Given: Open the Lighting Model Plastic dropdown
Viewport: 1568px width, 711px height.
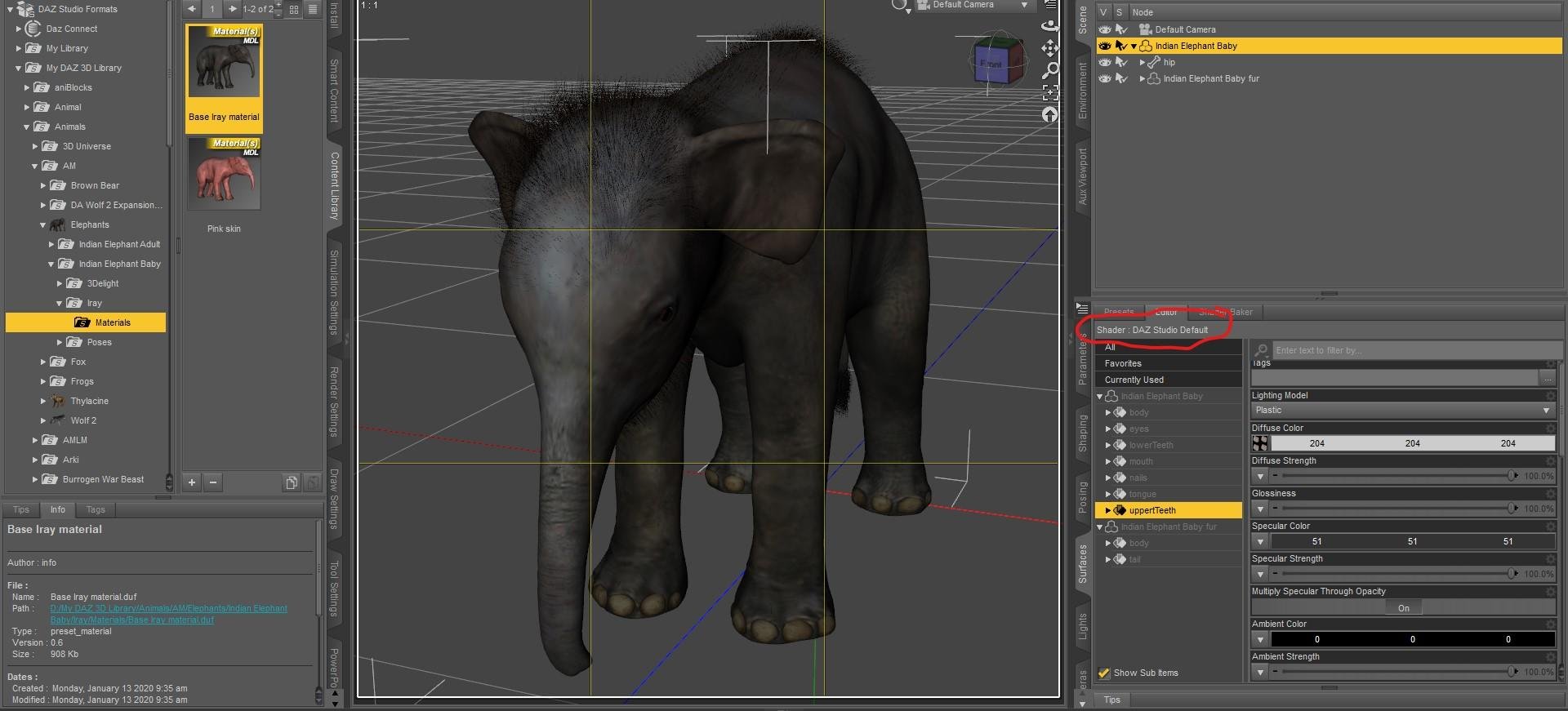Looking at the screenshot, I should [x=1402, y=411].
